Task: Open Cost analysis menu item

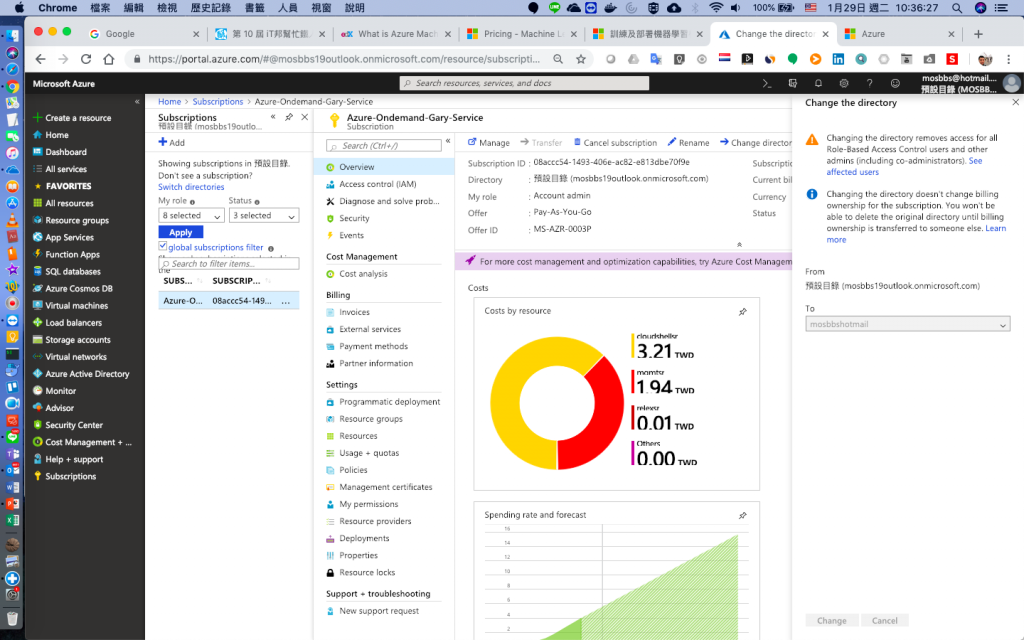Action: (x=363, y=274)
